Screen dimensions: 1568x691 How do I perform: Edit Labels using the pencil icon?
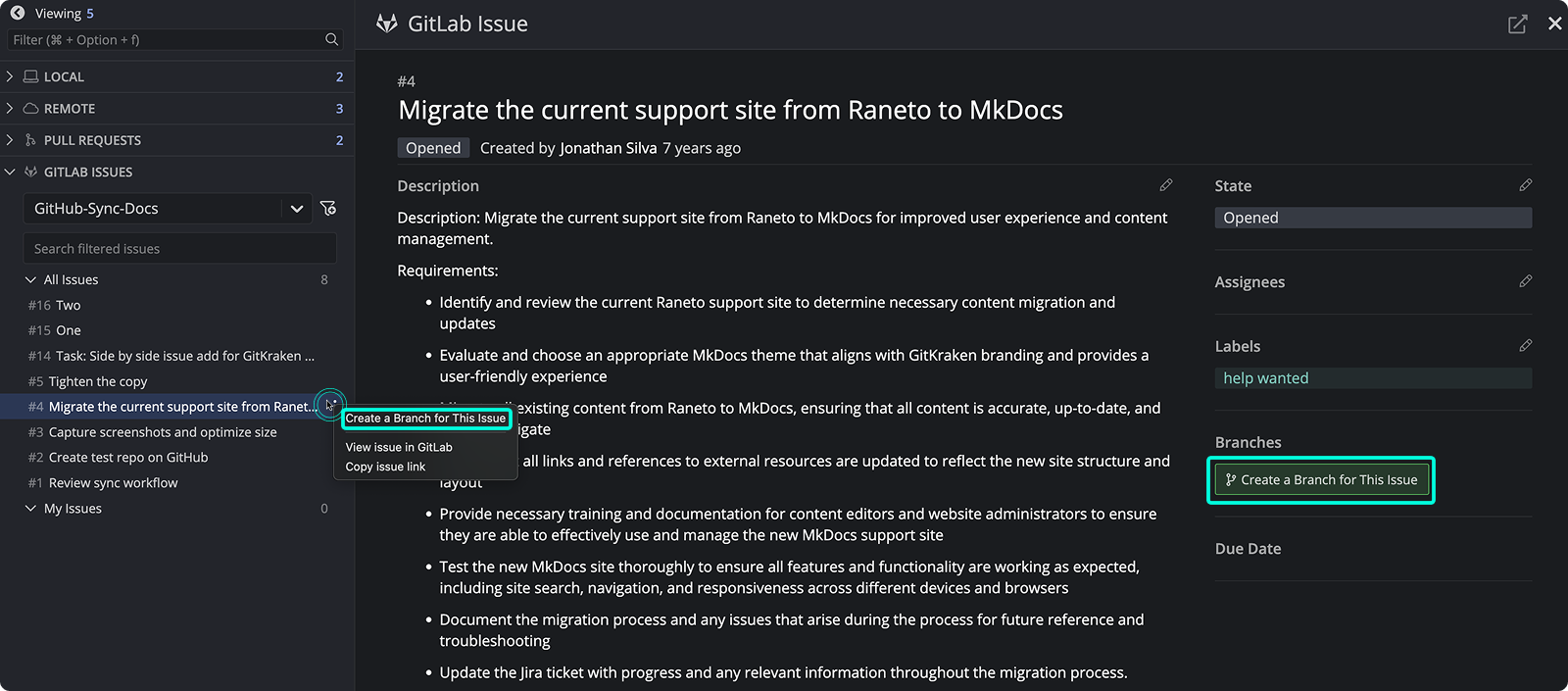pos(1525,346)
